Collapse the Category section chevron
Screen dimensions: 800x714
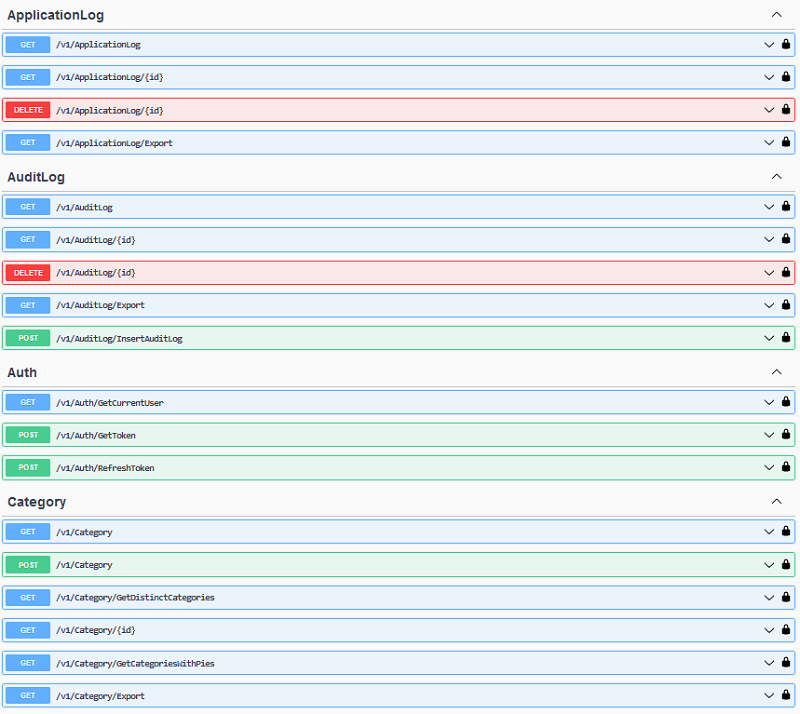pos(776,502)
